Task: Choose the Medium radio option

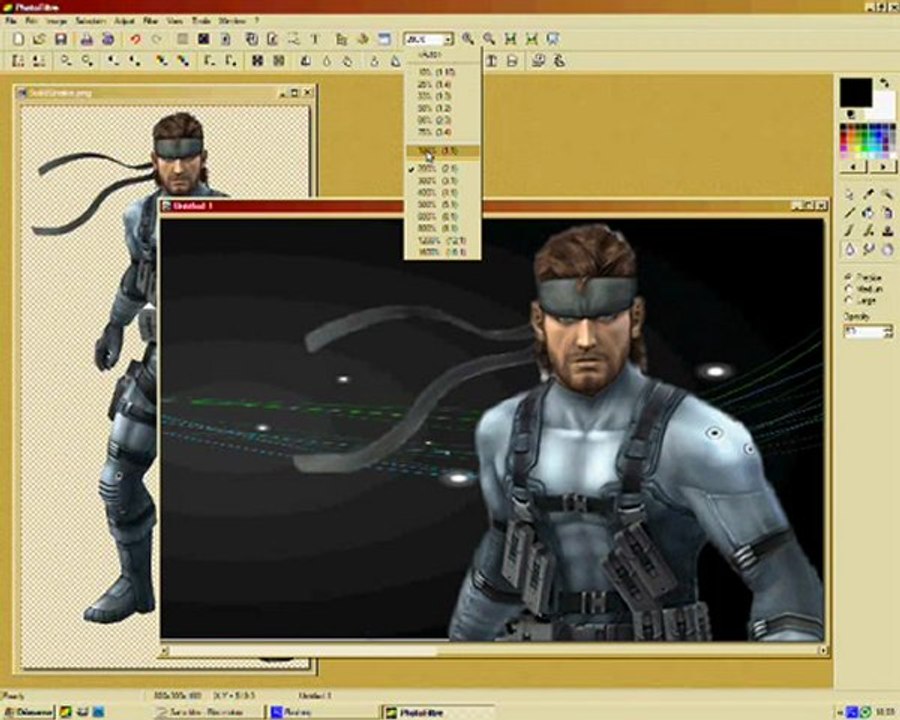Action: (864, 289)
